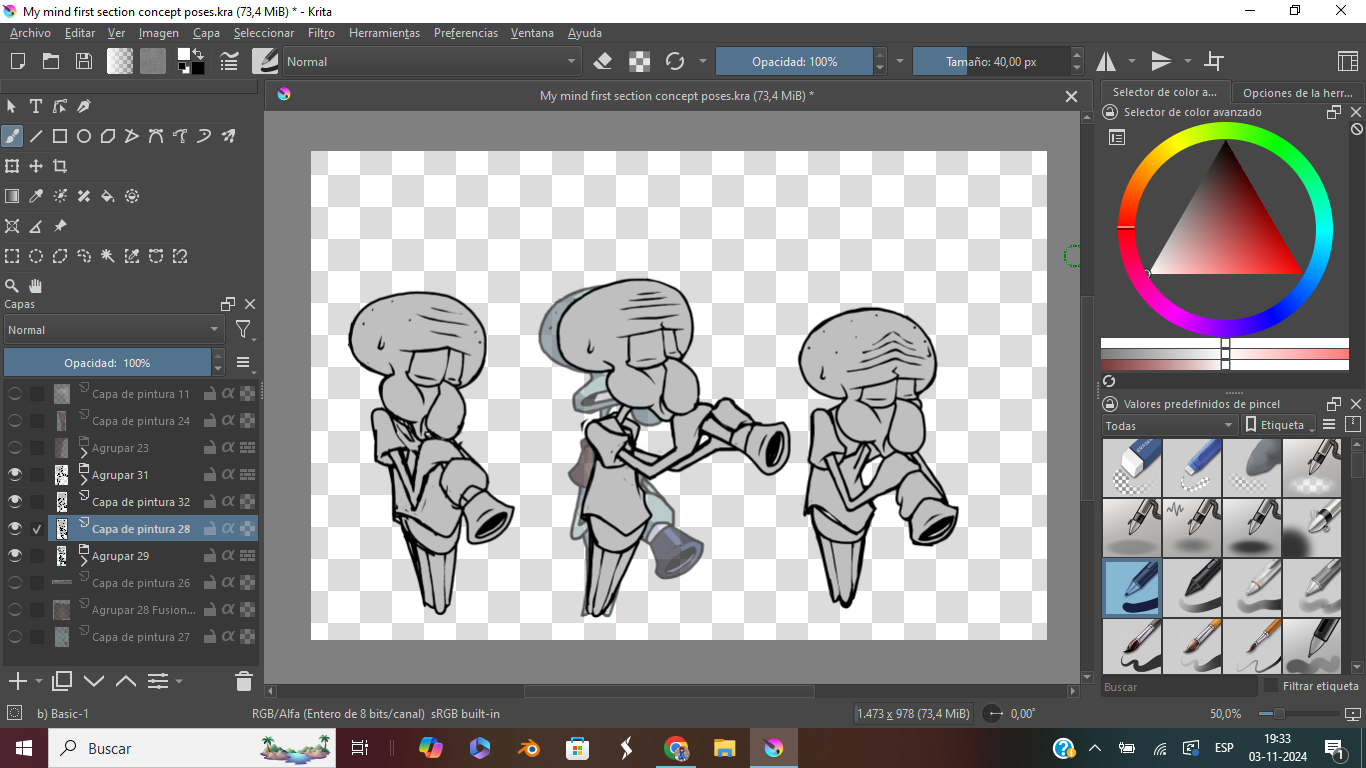Select the Contiguous Selection magic wand tool
The height and width of the screenshot is (768, 1366).
tap(108, 256)
